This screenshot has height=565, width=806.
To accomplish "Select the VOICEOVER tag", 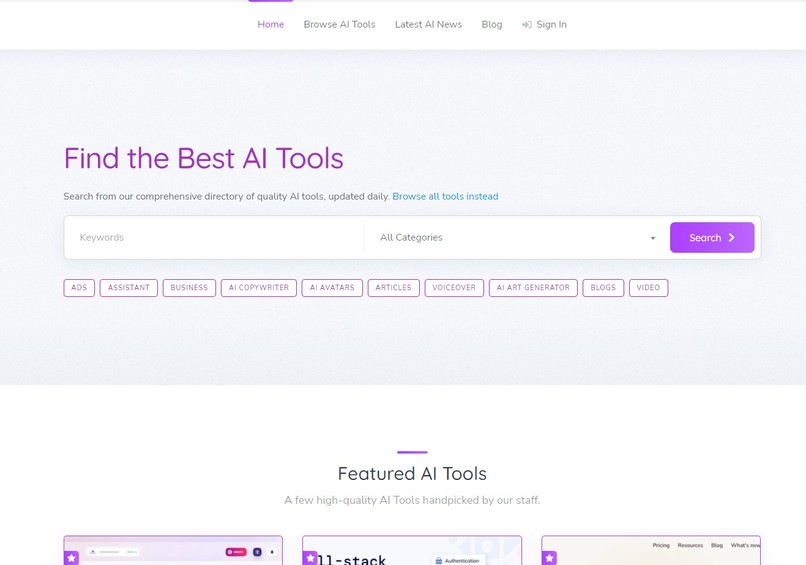I will 454,288.
